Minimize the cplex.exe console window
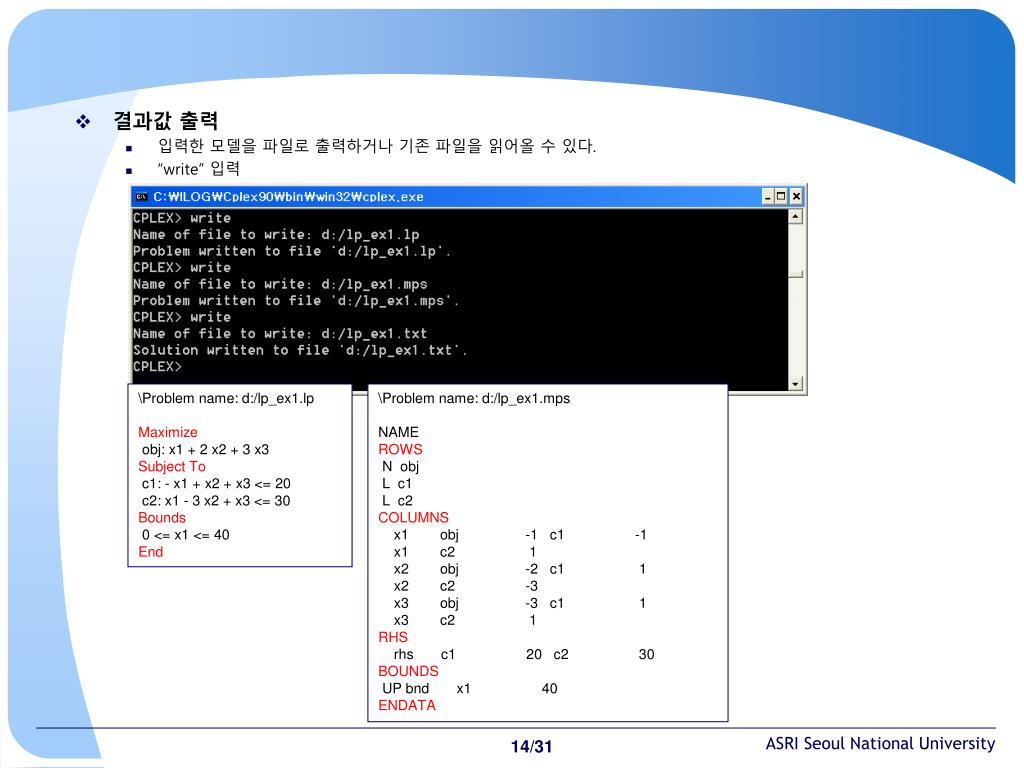This screenshot has height=768, width=1024. (x=768, y=196)
